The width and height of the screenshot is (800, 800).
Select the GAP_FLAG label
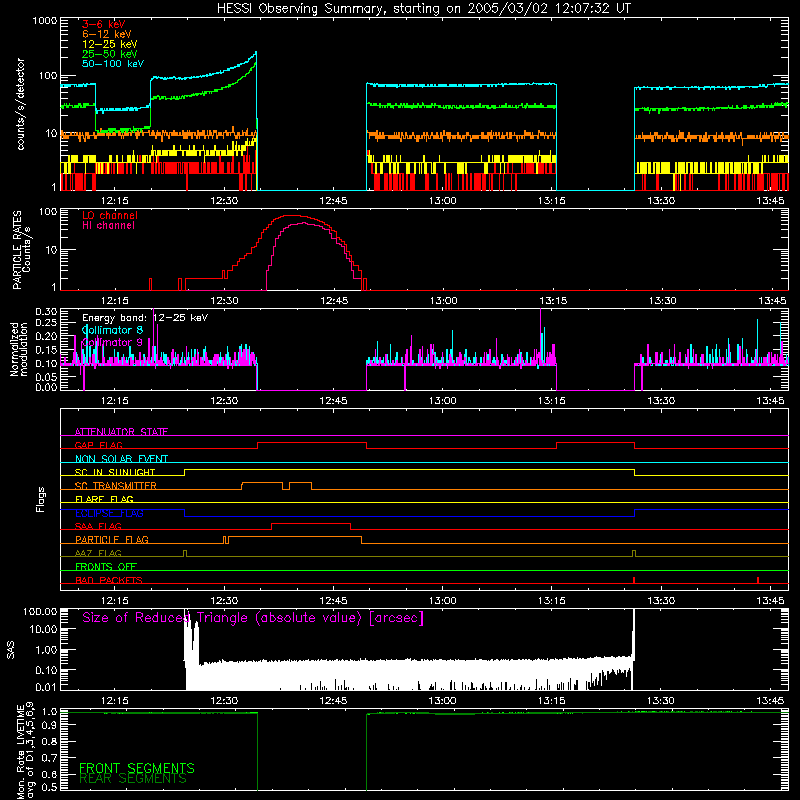pyautogui.click(x=98, y=445)
